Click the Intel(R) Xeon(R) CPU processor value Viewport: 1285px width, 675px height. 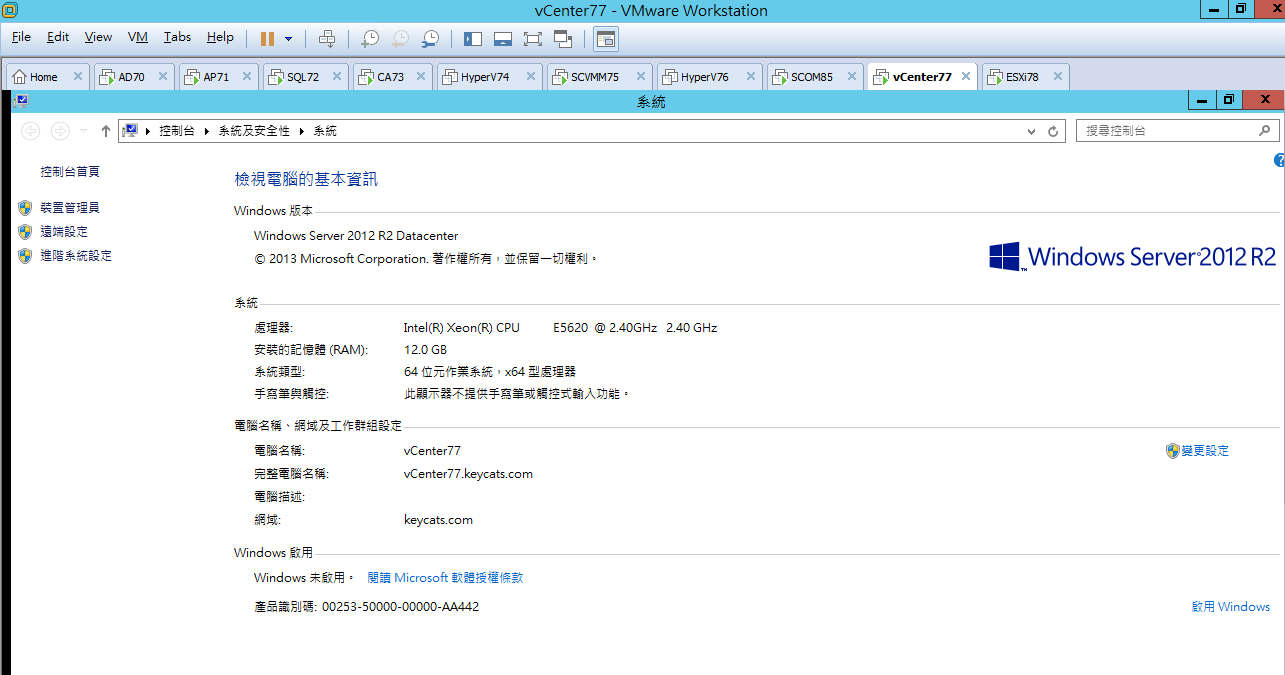point(560,328)
